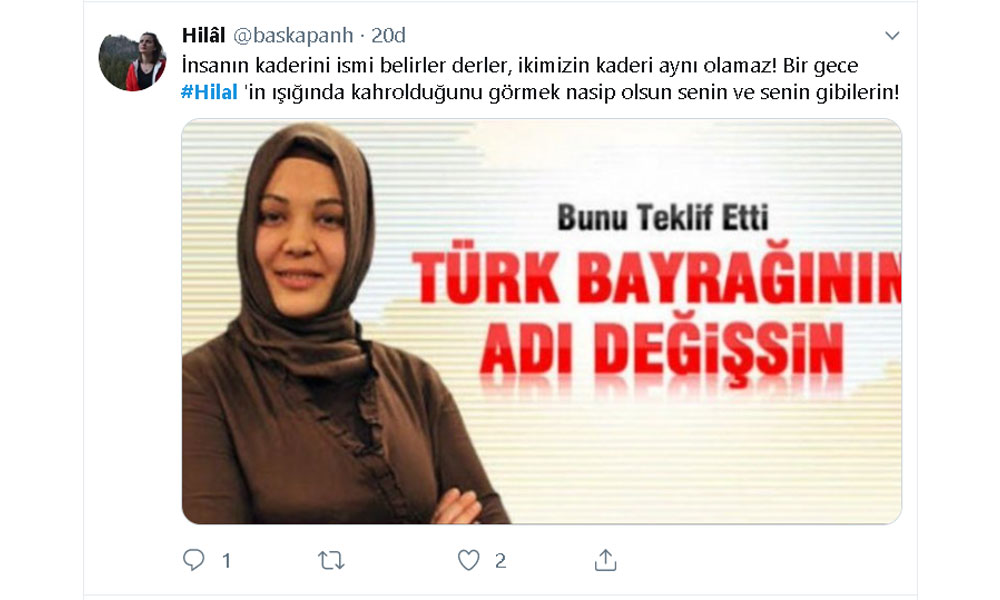Click ADI DEĞİŞSİN text in the image
1000x600 pixels.
[661, 349]
